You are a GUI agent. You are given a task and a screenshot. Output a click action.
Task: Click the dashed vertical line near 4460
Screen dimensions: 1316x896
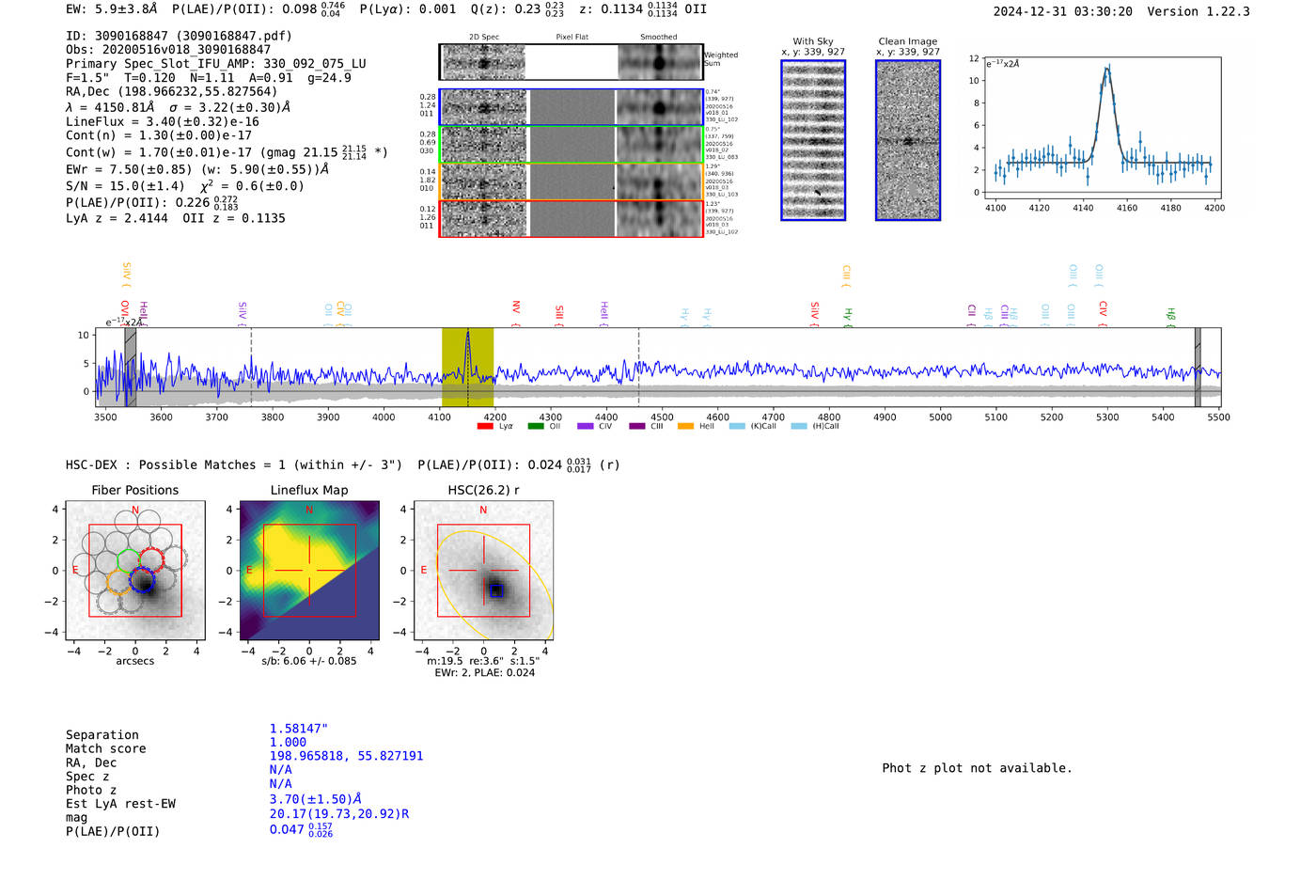click(639, 368)
